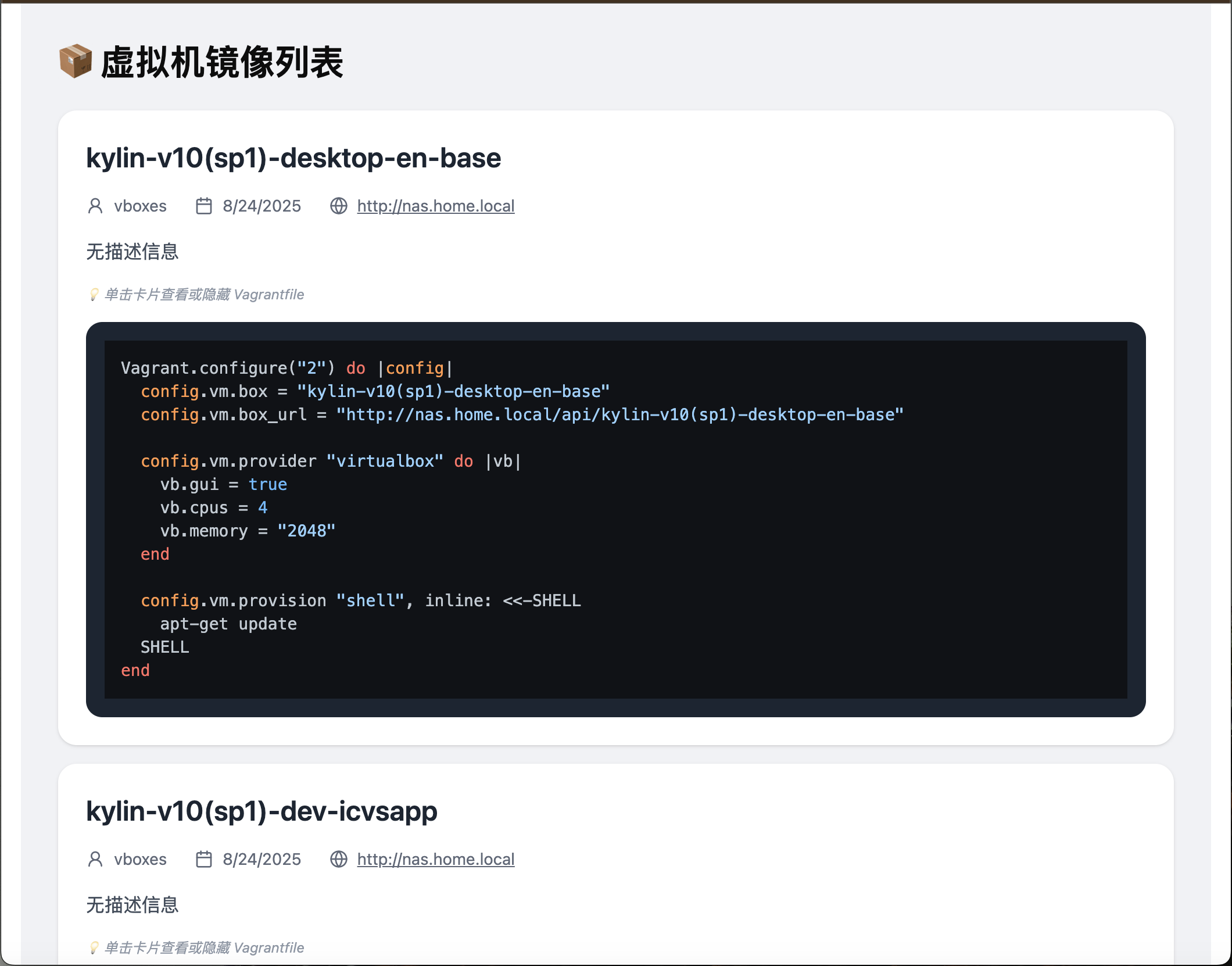Click user icon on kylin desktop-en-base card
The height and width of the screenshot is (966, 1232).
click(x=95, y=206)
